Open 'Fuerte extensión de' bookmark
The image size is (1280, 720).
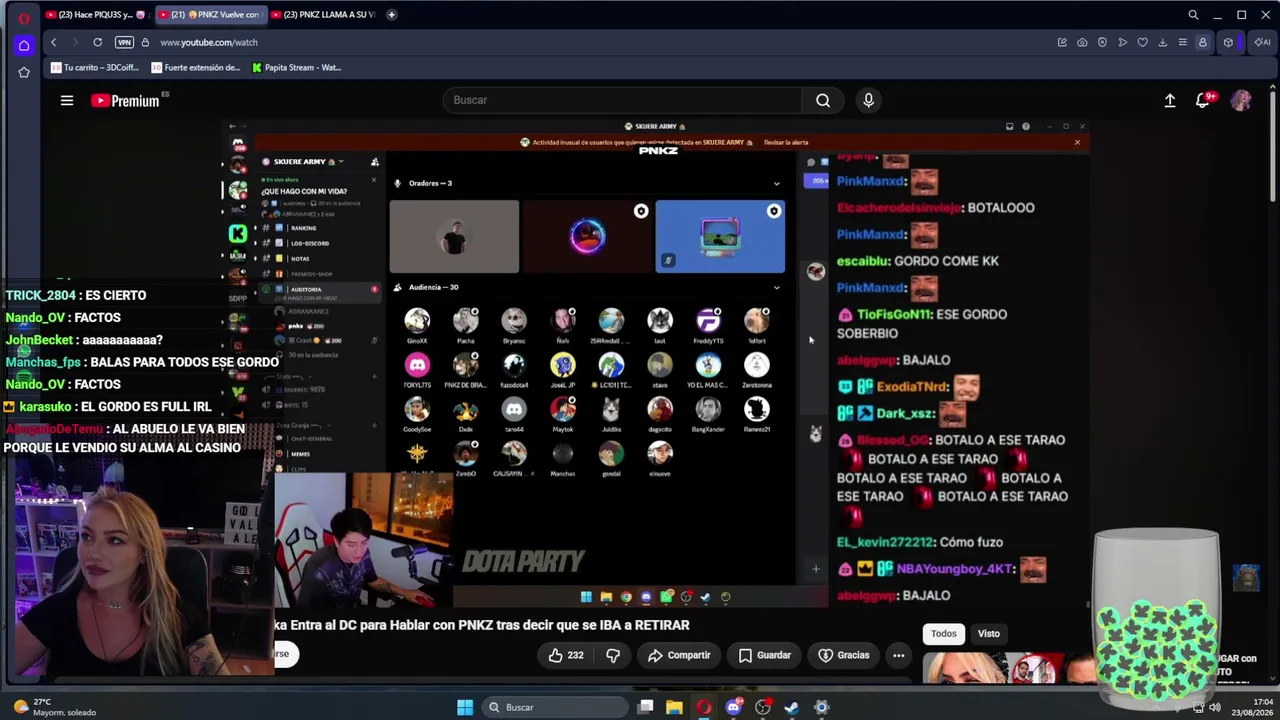tap(196, 68)
